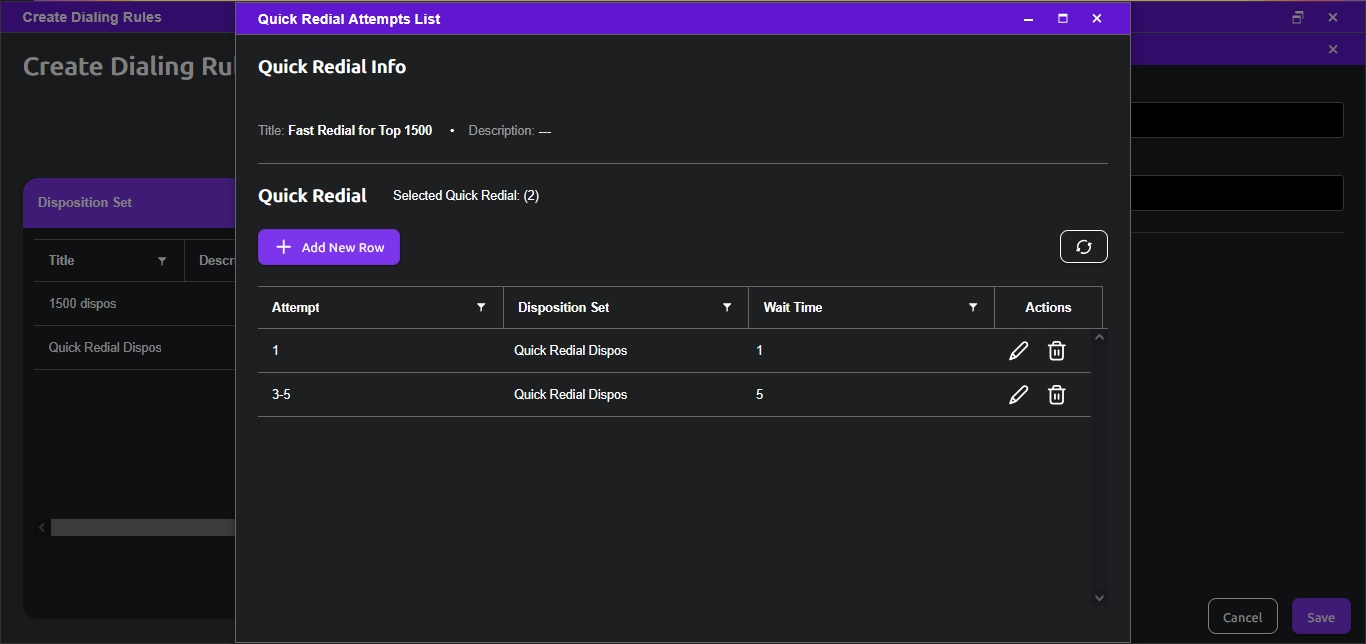The image size is (1366, 644).
Task: Edit the attempt 3-5 row with pencil icon
Action: click(x=1018, y=395)
